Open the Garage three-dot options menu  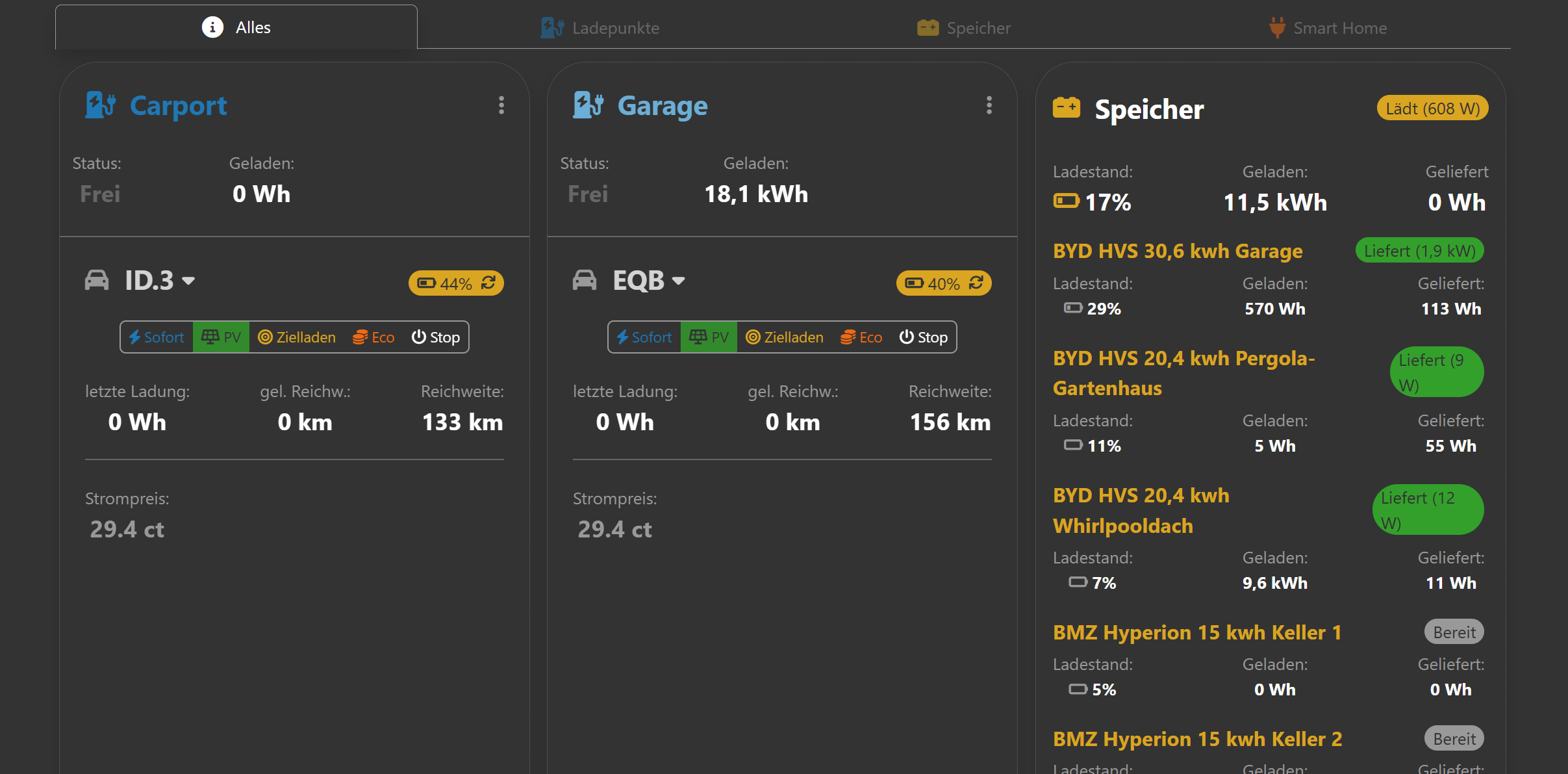pyautogui.click(x=989, y=105)
